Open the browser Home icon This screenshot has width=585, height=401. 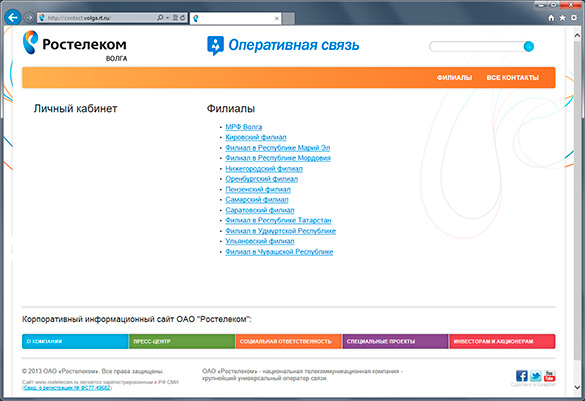coord(551,18)
